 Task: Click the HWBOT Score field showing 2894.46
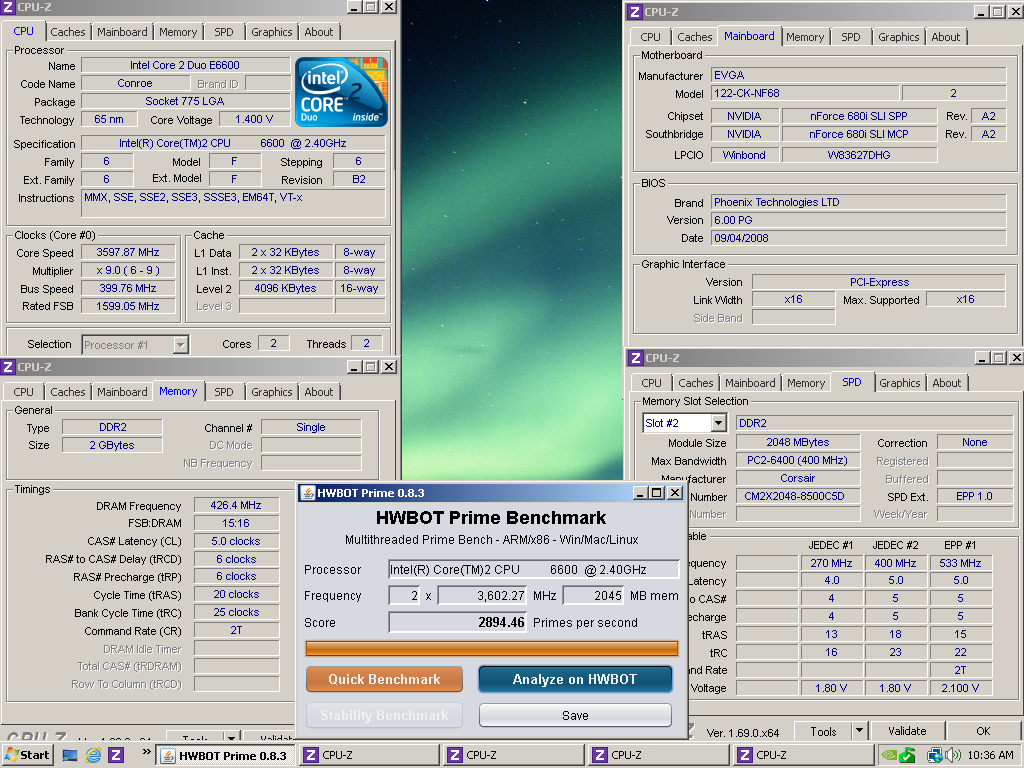pyautogui.click(x=457, y=622)
